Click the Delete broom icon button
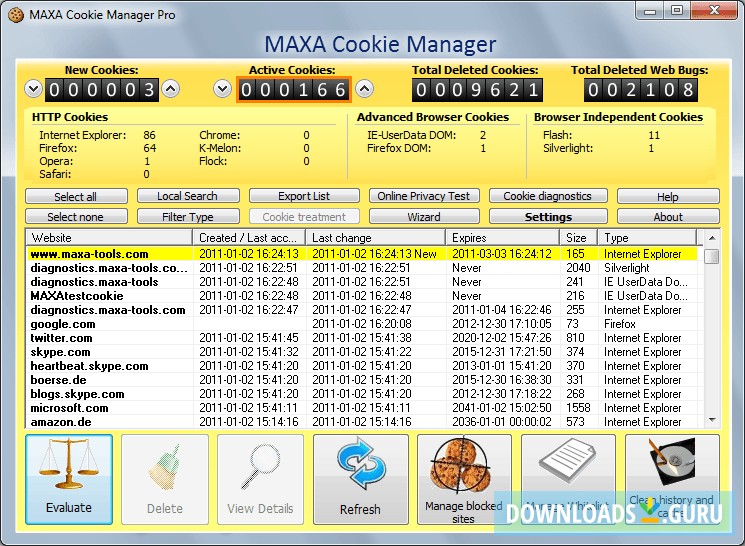Screen dimensions: 745x546 point(165,479)
